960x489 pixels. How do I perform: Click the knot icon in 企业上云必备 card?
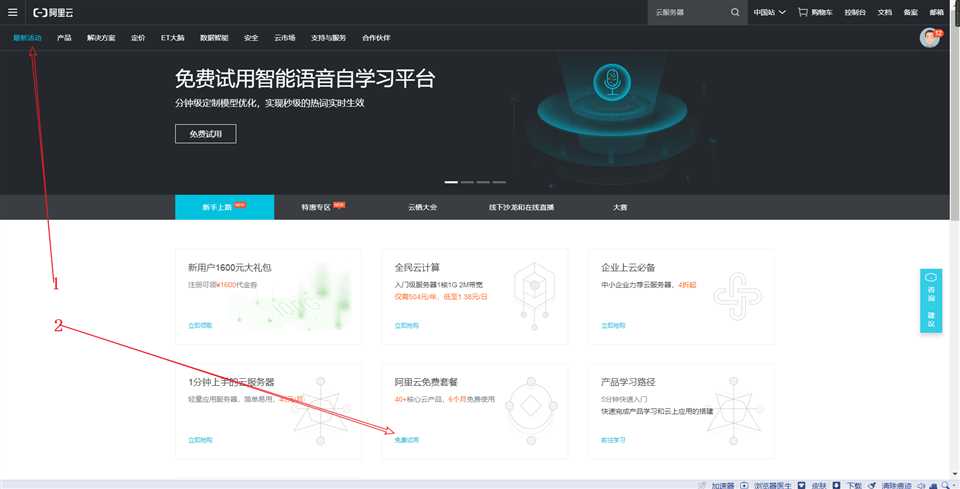(x=738, y=296)
